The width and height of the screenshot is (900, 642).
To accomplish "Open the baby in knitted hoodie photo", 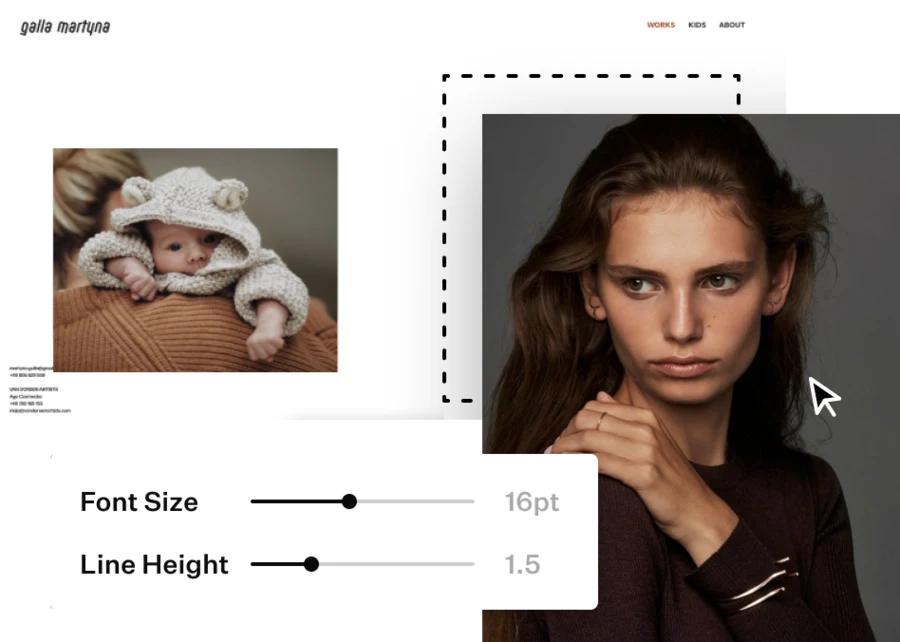I will 195,260.
